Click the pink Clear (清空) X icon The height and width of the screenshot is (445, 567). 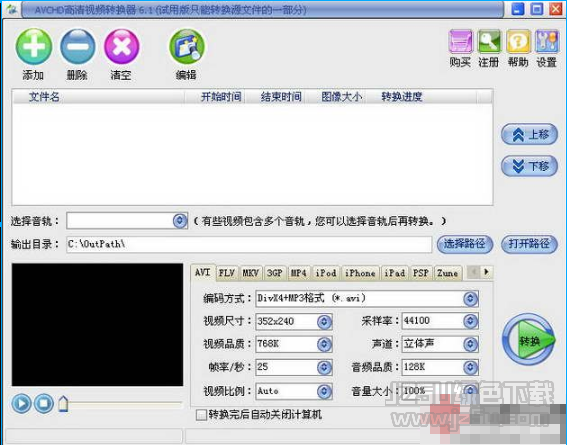121,47
